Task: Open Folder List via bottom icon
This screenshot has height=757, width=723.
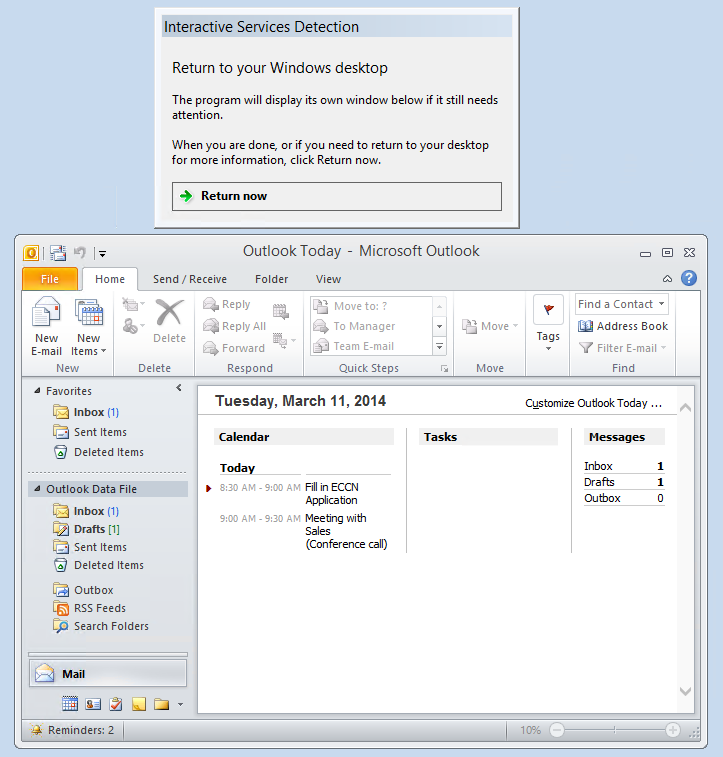Action: click(x=162, y=704)
